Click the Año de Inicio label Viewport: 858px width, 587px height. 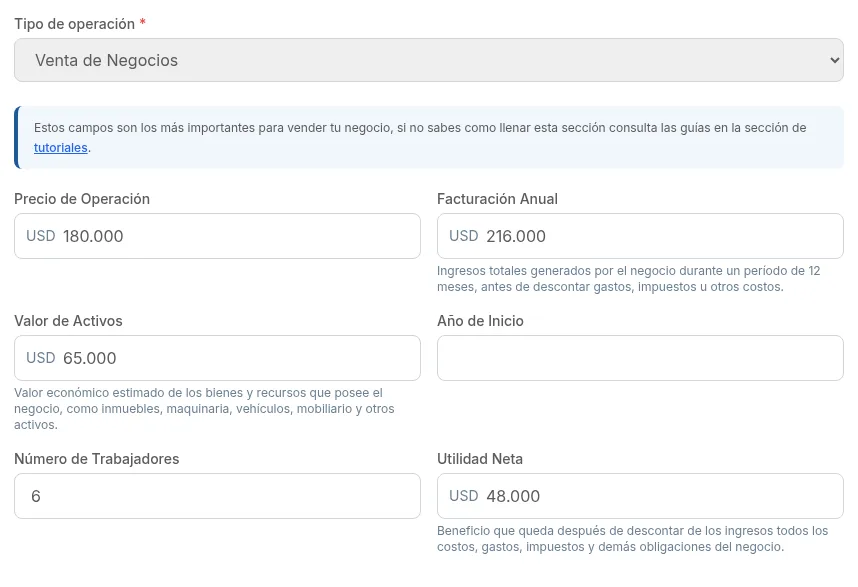pos(480,321)
